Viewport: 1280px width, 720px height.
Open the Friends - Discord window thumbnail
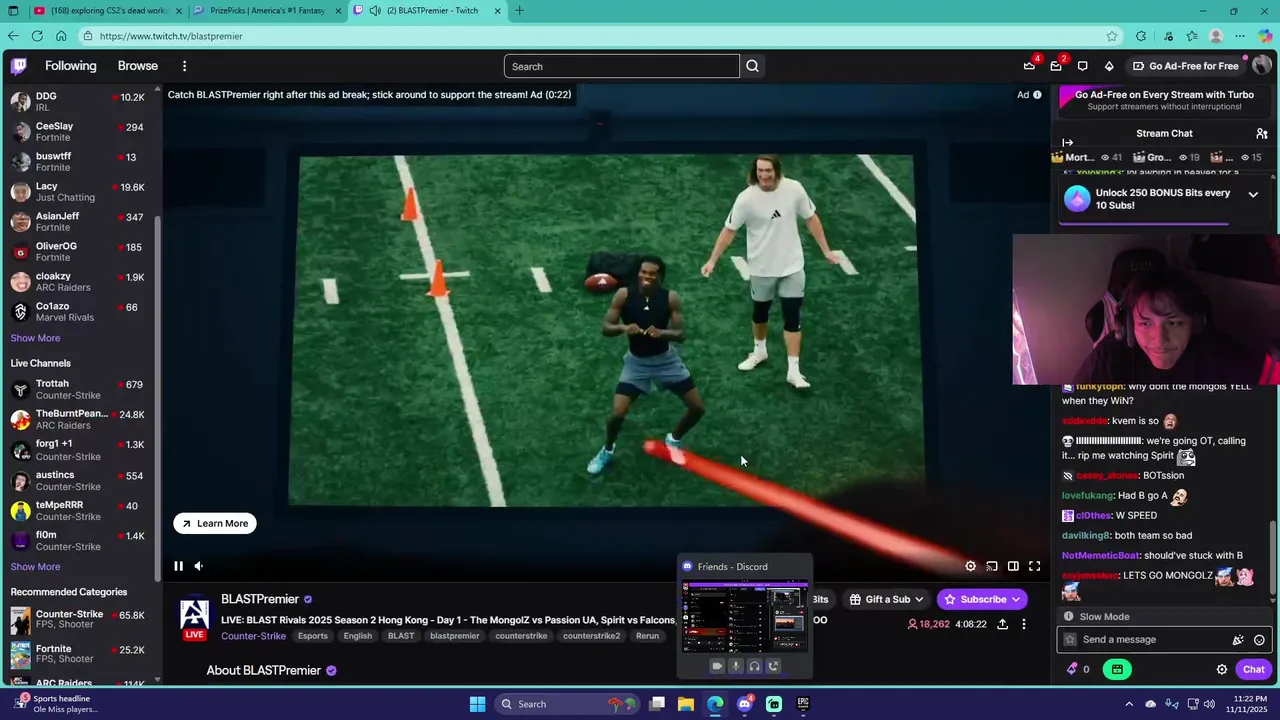[745, 616]
